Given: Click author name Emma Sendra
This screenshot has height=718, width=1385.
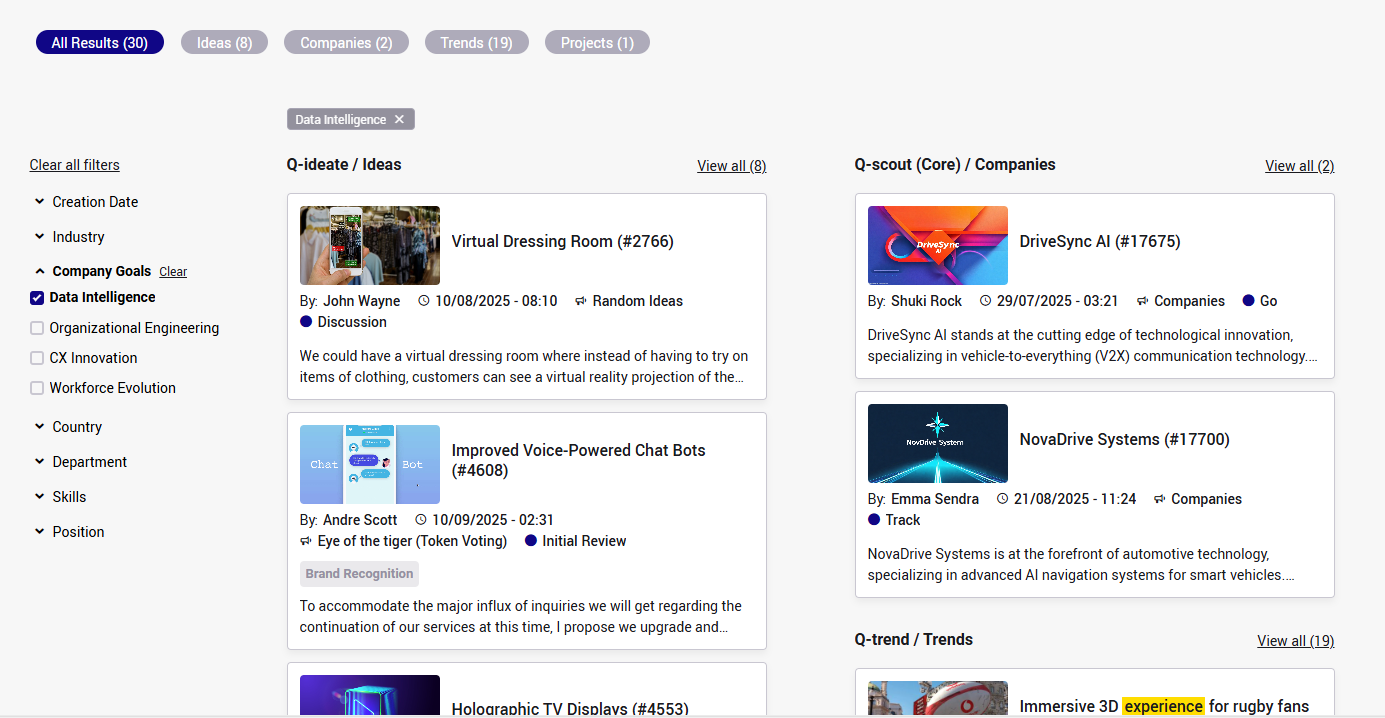Looking at the screenshot, I should click(x=935, y=499).
